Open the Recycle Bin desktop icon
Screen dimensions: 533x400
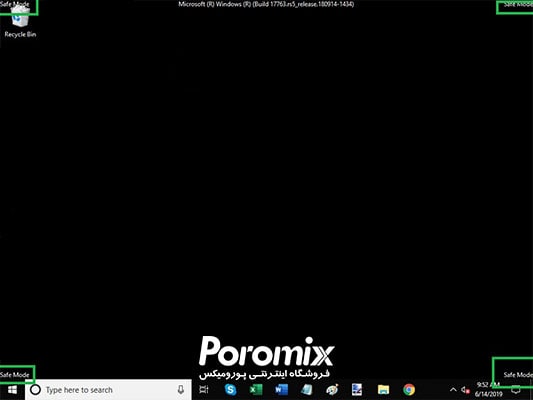pos(20,22)
